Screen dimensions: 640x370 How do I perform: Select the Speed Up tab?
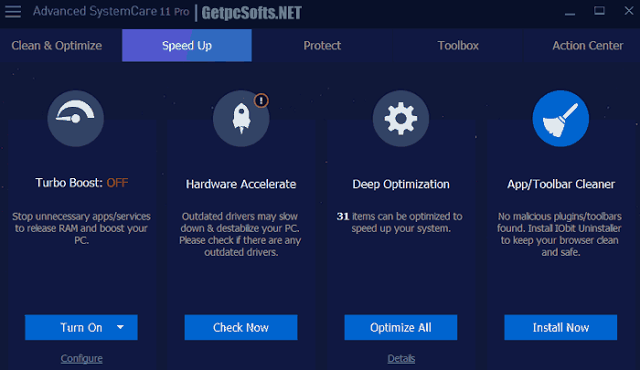pyautogui.click(x=187, y=45)
